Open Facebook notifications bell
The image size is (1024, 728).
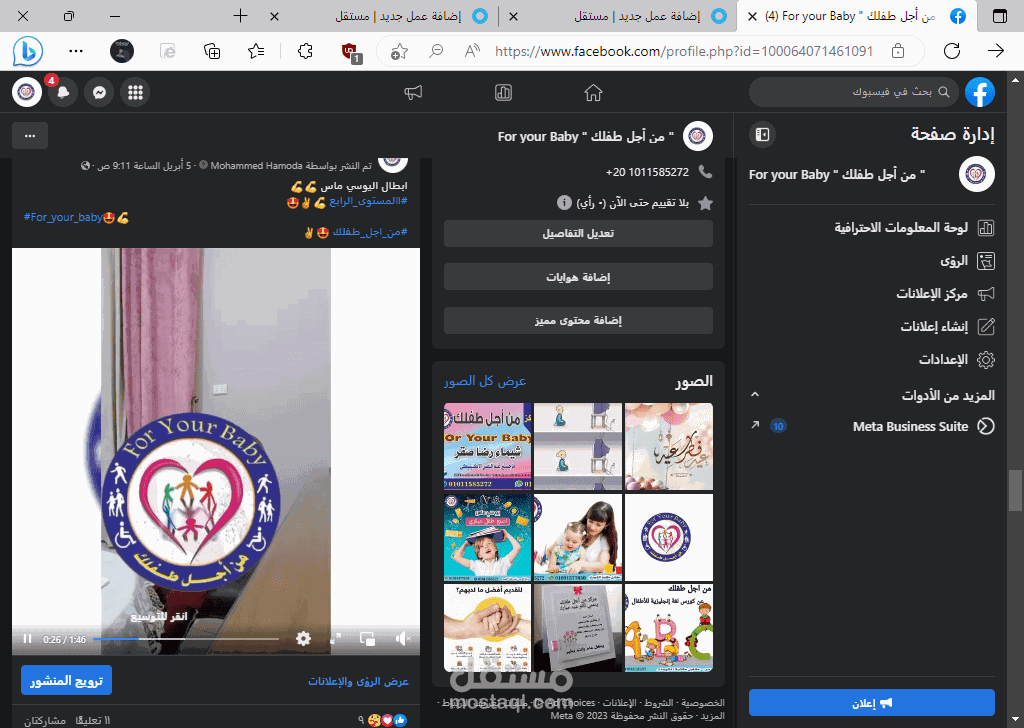(63, 93)
